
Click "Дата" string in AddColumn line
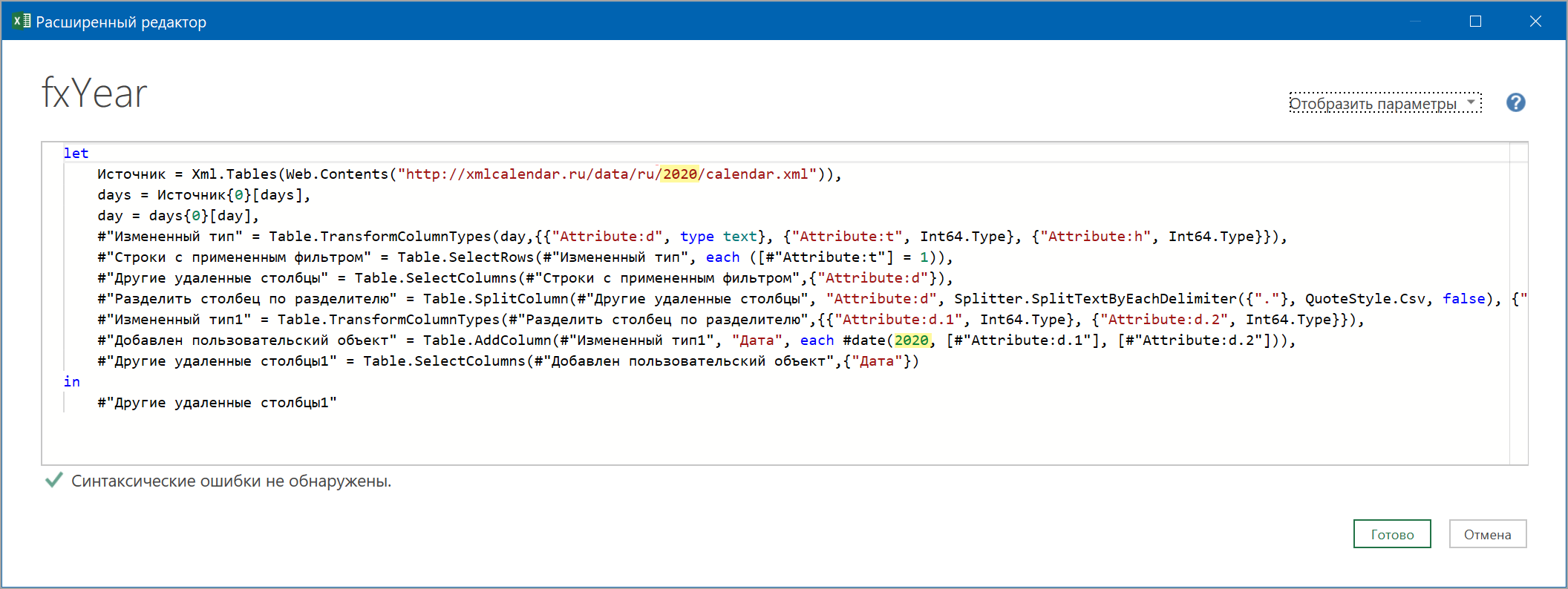757,340
